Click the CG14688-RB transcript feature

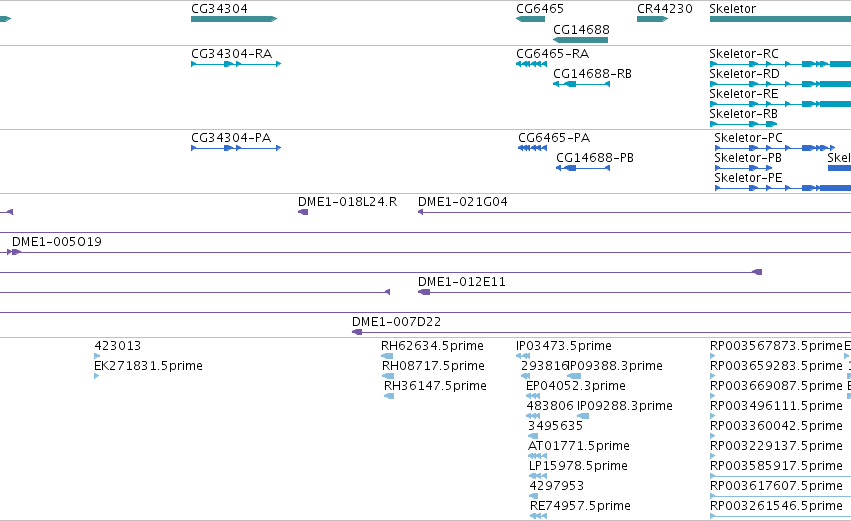[x=581, y=84]
